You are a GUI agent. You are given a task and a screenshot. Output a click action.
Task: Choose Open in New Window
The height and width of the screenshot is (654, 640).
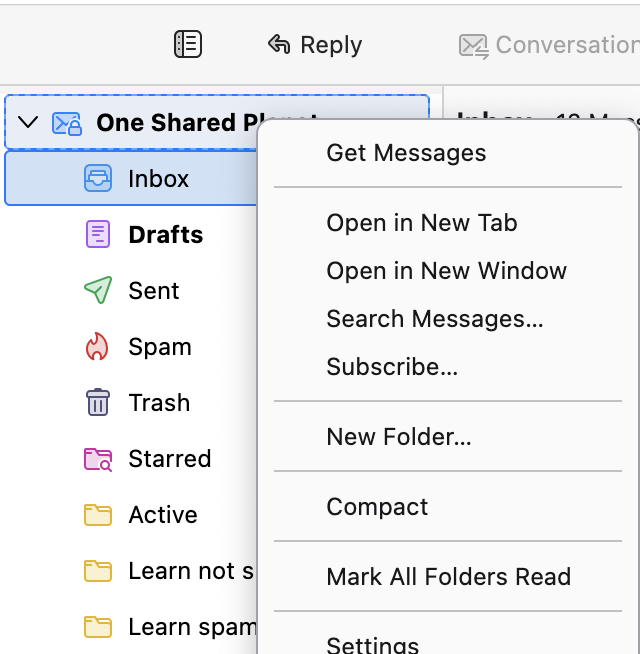point(446,271)
